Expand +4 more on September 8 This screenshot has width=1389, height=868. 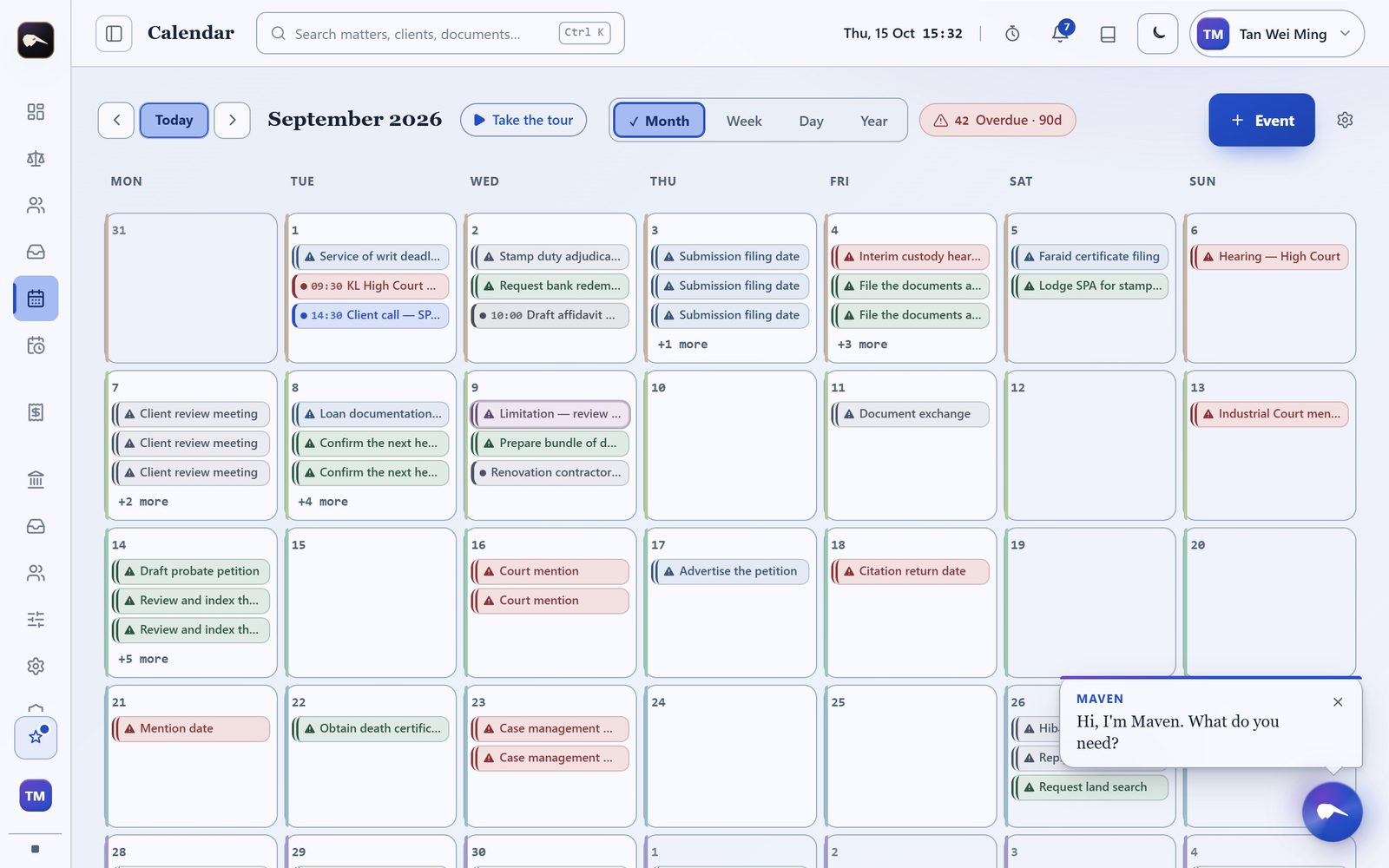click(x=323, y=502)
